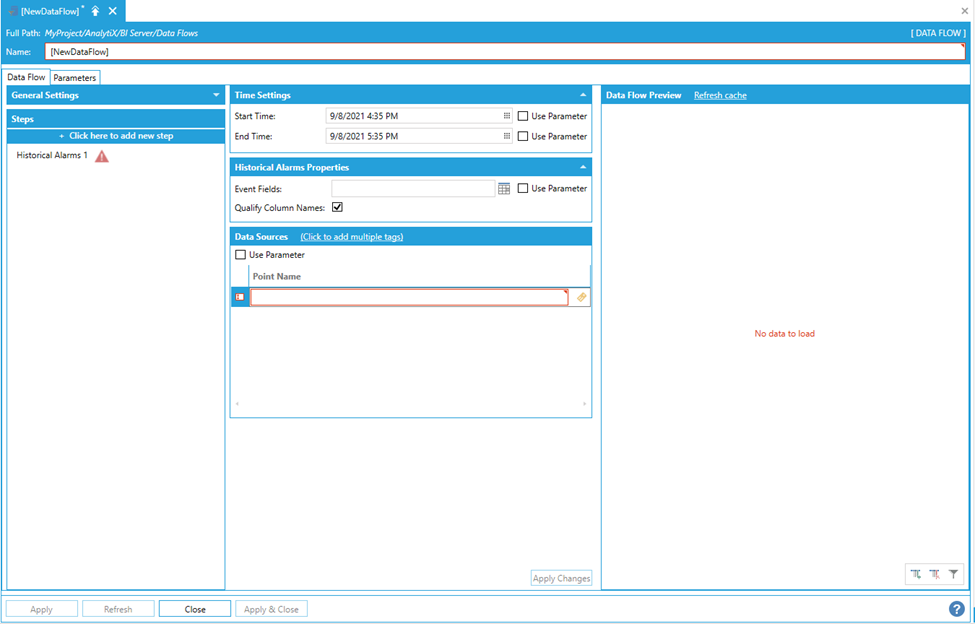Image resolution: width=975 pixels, height=624 pixels.
Task: Click the tag browser icon beside Point Name
Action: click(582, 297)
